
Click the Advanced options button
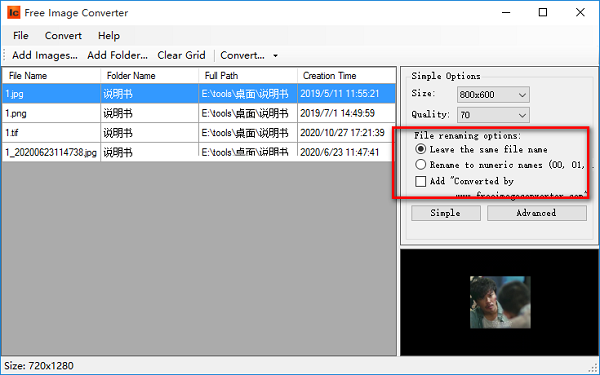click(536, 213)
